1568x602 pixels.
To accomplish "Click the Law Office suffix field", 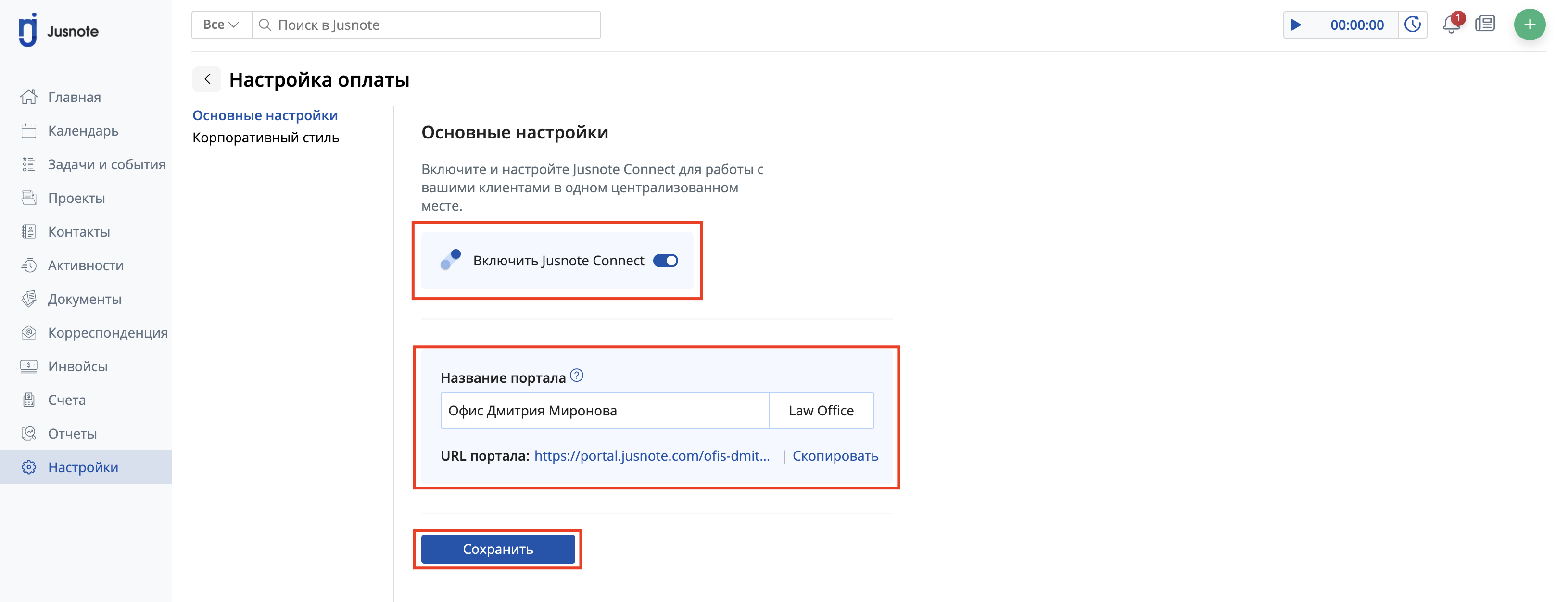I will click(x=821, y=410).
